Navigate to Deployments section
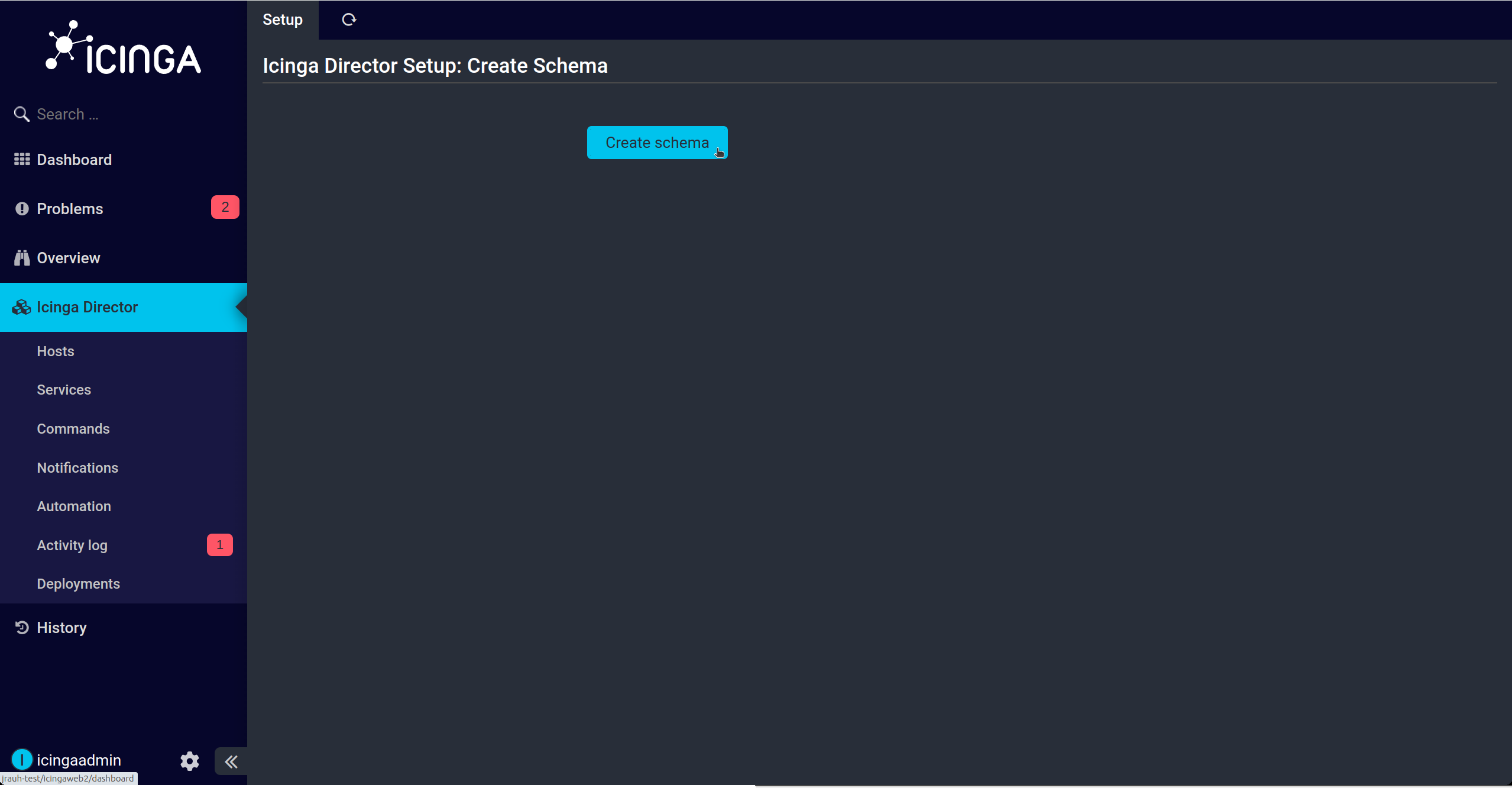 tap(78, 583)
